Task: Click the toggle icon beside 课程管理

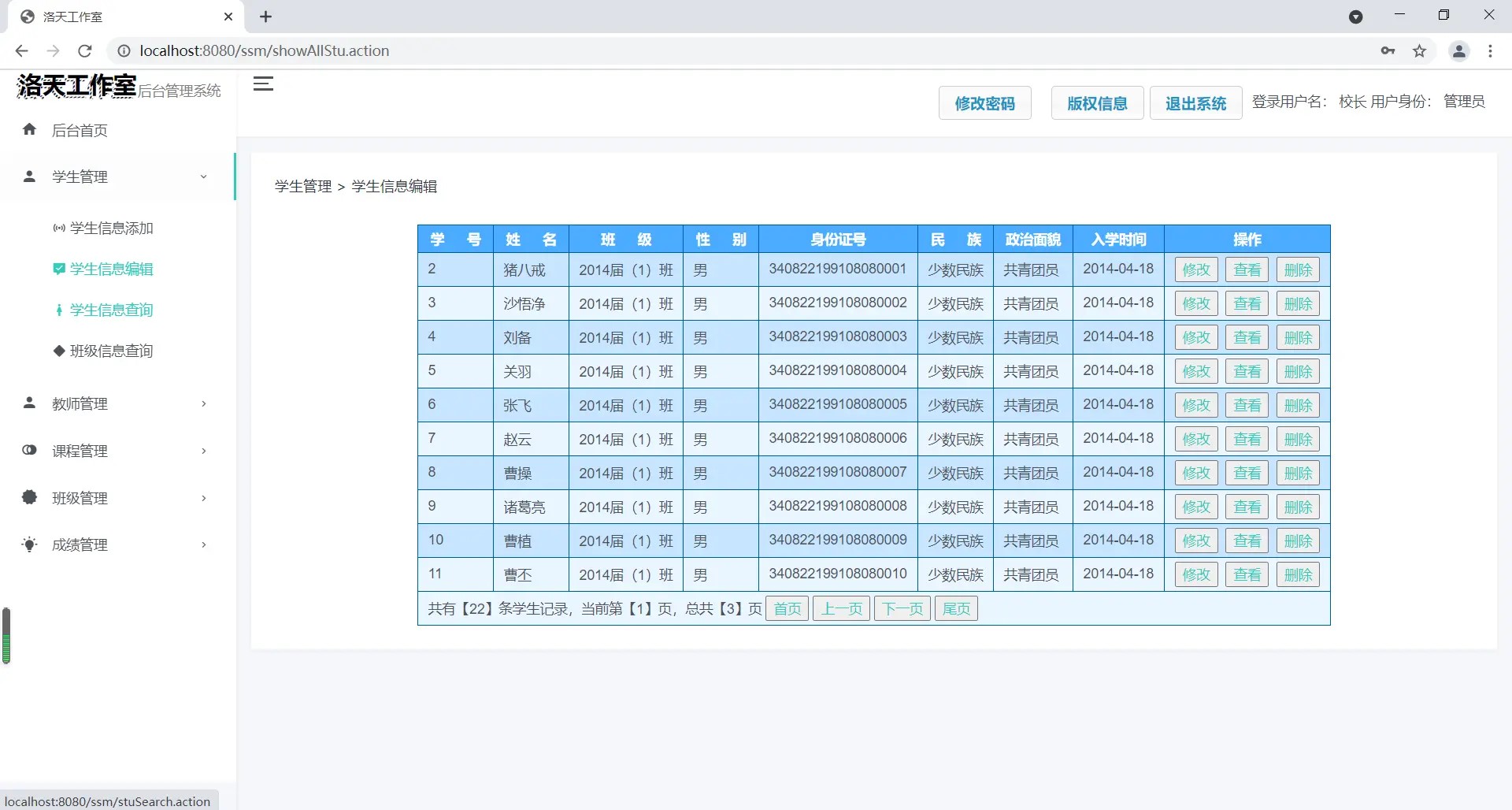Action: coord(30,450)
